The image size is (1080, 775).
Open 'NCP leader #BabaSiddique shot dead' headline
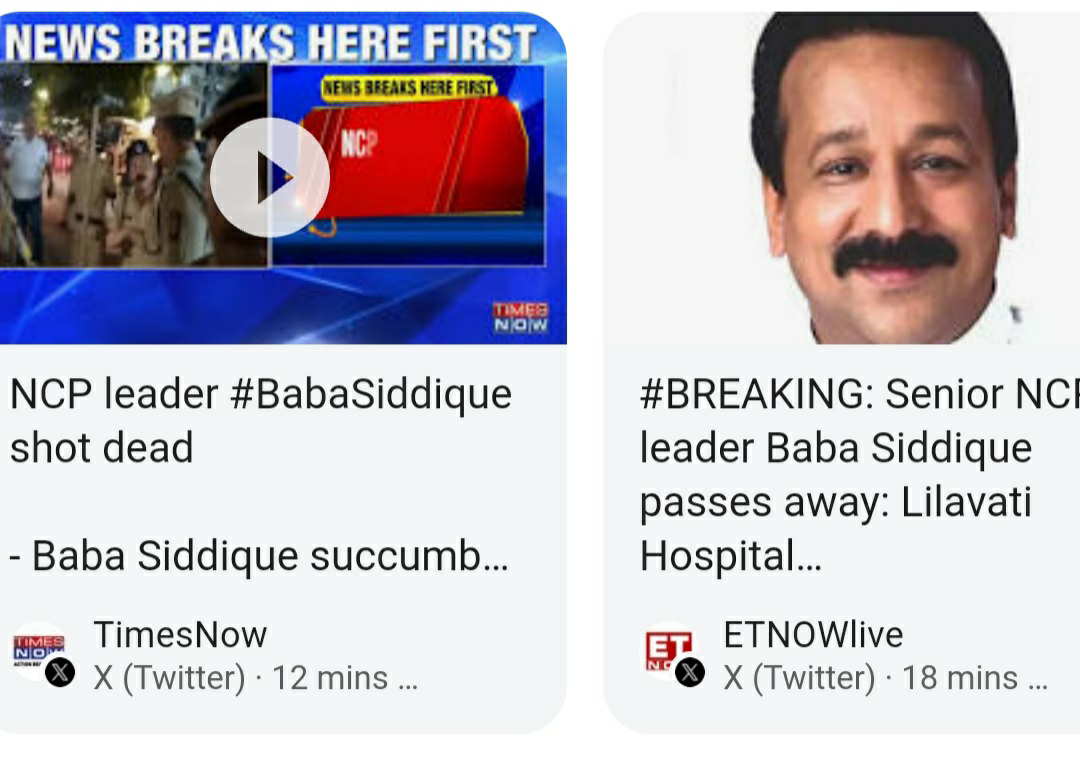pos(260,420)
